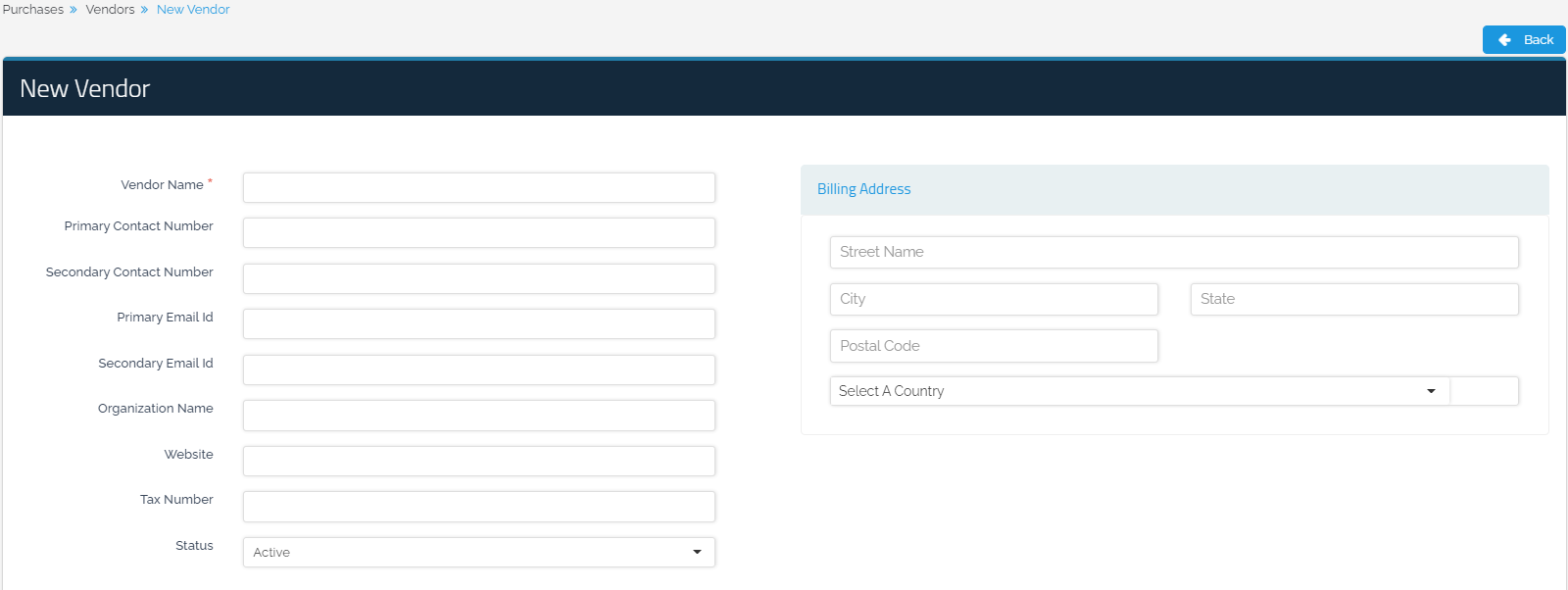Click the Organization Name input
The width and height of the screenshot is (1568, 590).
(x=478, y=416)
